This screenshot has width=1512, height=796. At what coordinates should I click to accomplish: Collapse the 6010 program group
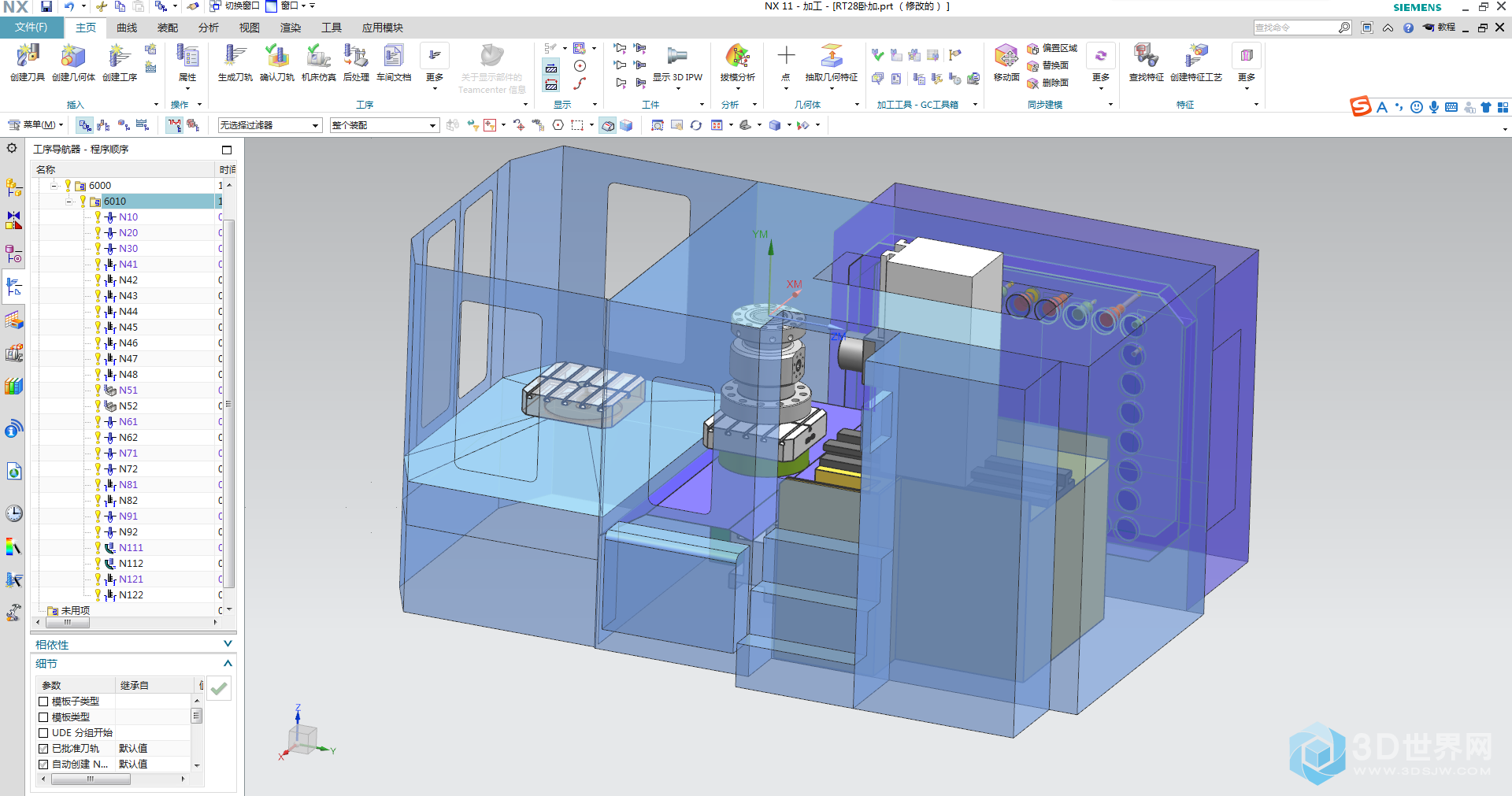(x=69, y=202)
